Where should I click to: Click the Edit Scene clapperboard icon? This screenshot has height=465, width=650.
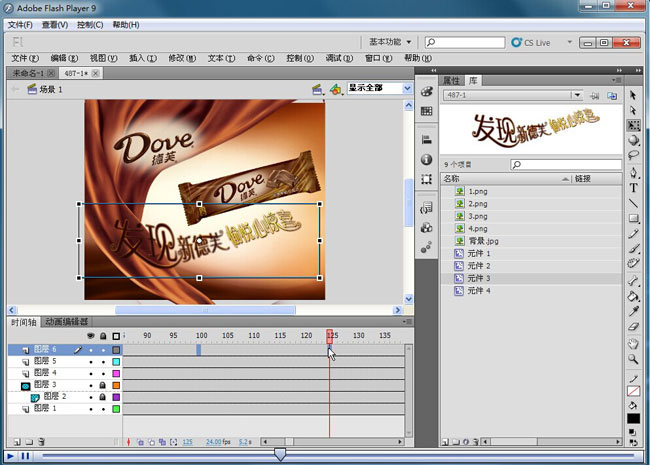318,89
